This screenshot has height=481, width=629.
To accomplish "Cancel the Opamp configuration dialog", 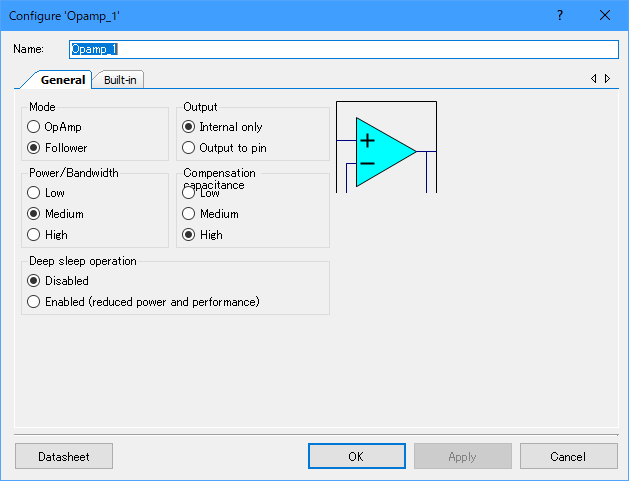I will click(x=568, y=456).
